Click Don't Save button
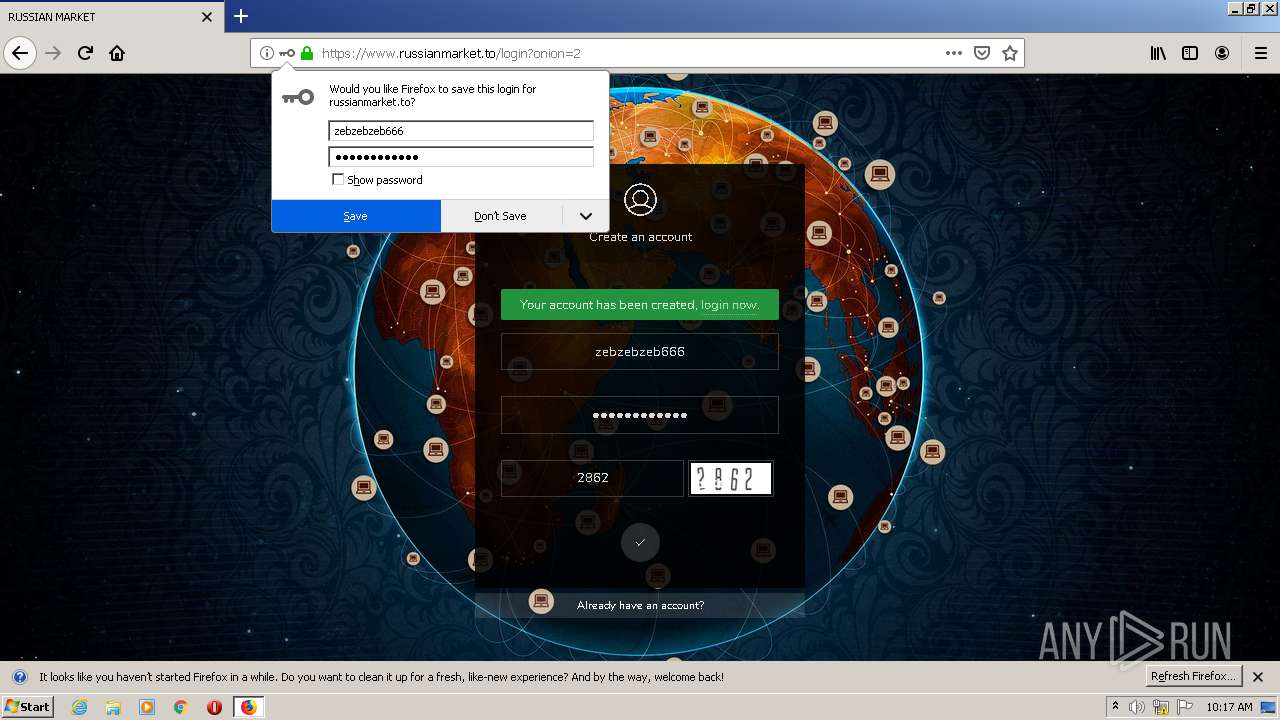 pos(501,216)
